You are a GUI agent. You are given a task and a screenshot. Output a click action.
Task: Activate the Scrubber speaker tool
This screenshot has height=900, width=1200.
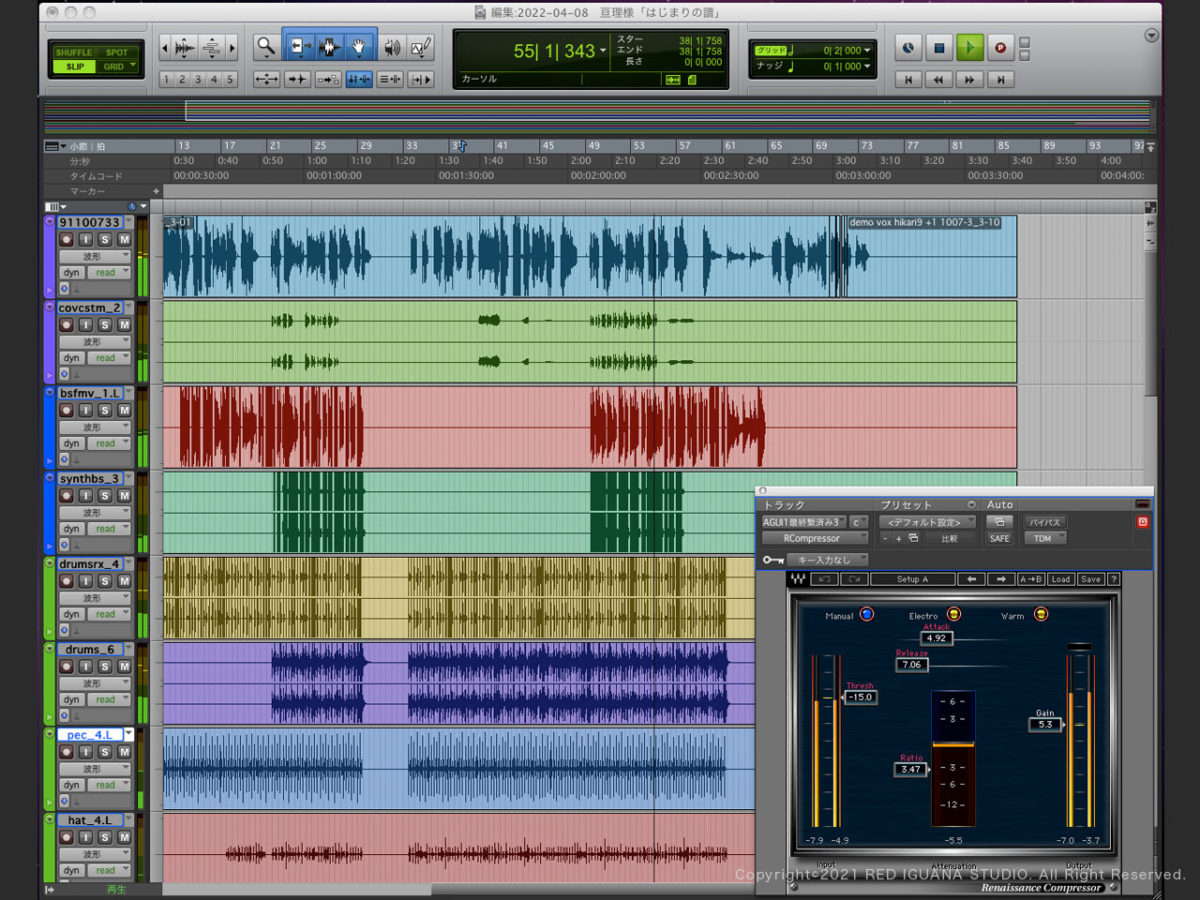point(392,47)
